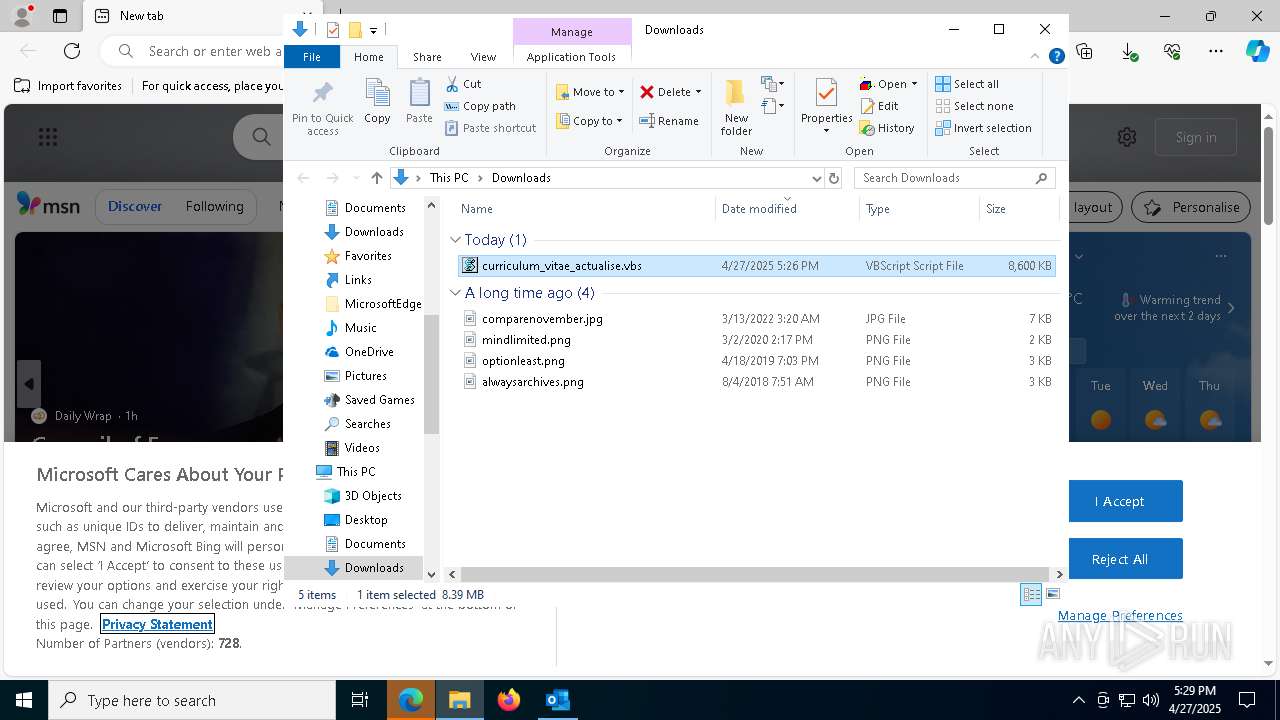Screen dimensions: 1280x720
Task: Sort by Date modified column header
Action: coord(786,209)
